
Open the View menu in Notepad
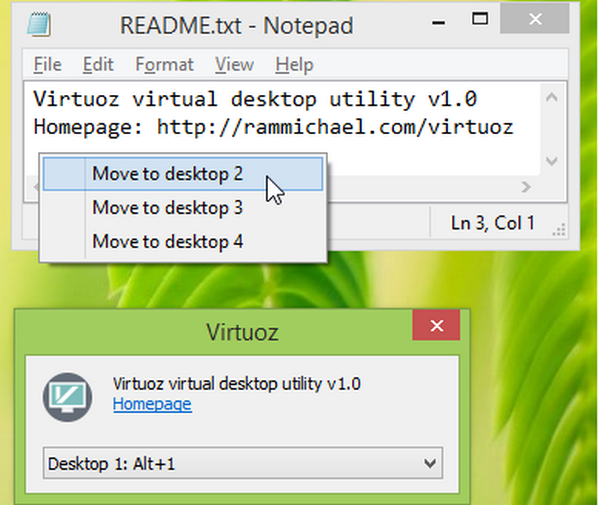pyautogui.click(x=234, y=64)
